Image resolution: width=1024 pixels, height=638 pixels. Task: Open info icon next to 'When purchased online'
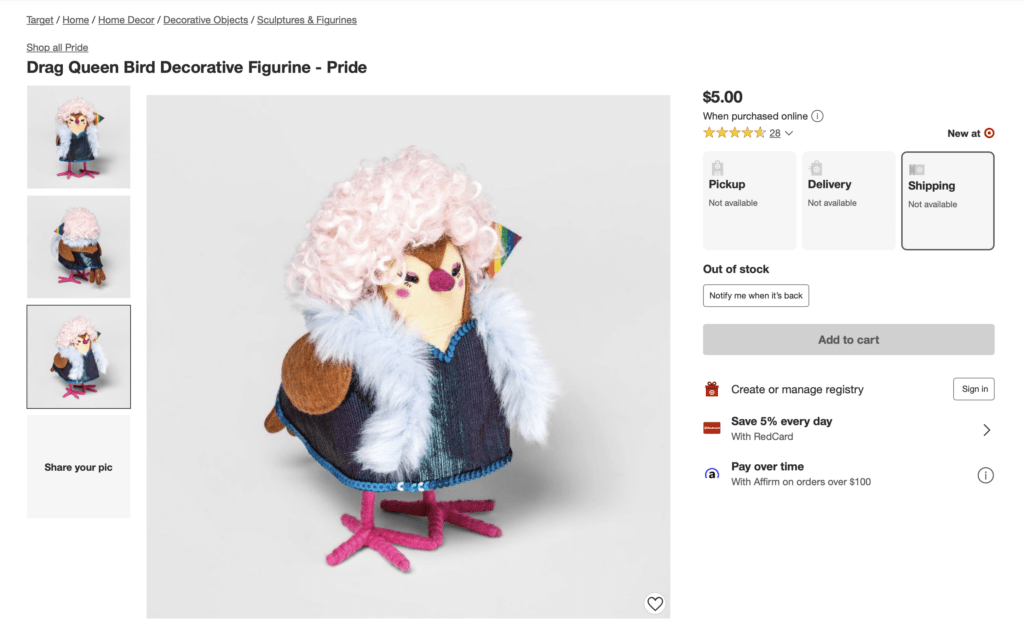point(817,115)
